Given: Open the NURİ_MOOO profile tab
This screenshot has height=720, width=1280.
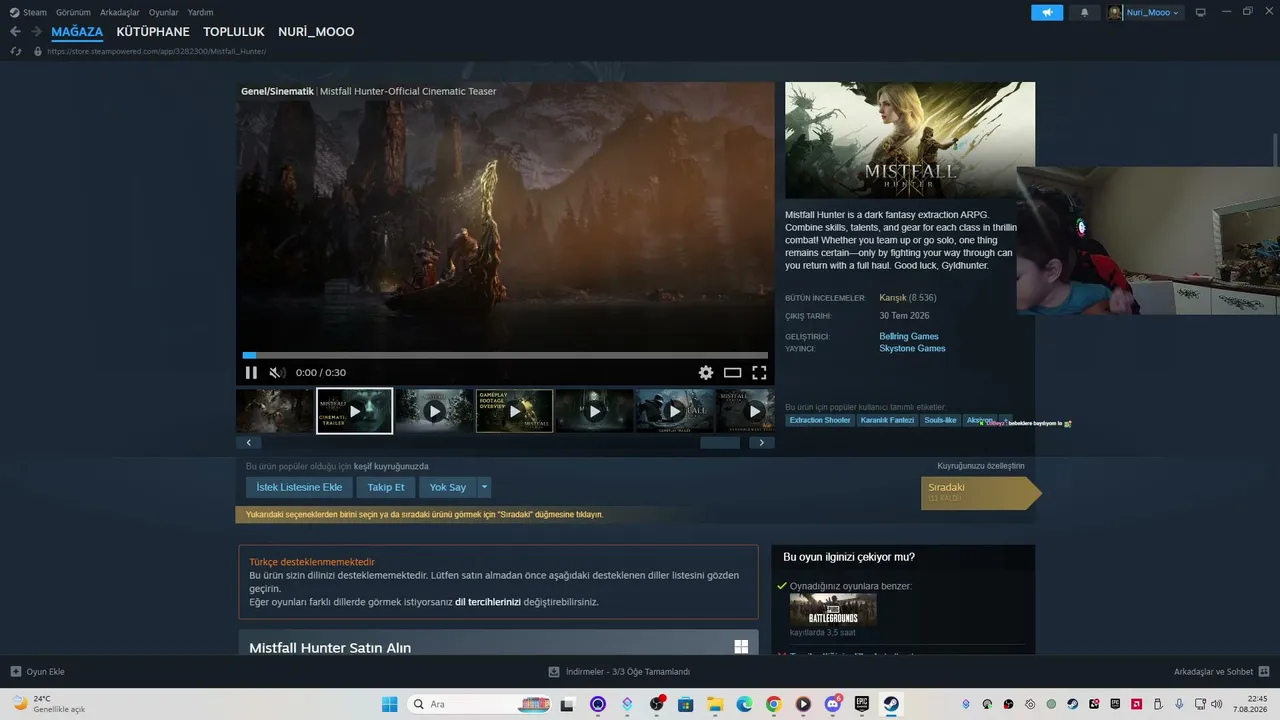Looking at the screenshot, I should pos(316,32).
